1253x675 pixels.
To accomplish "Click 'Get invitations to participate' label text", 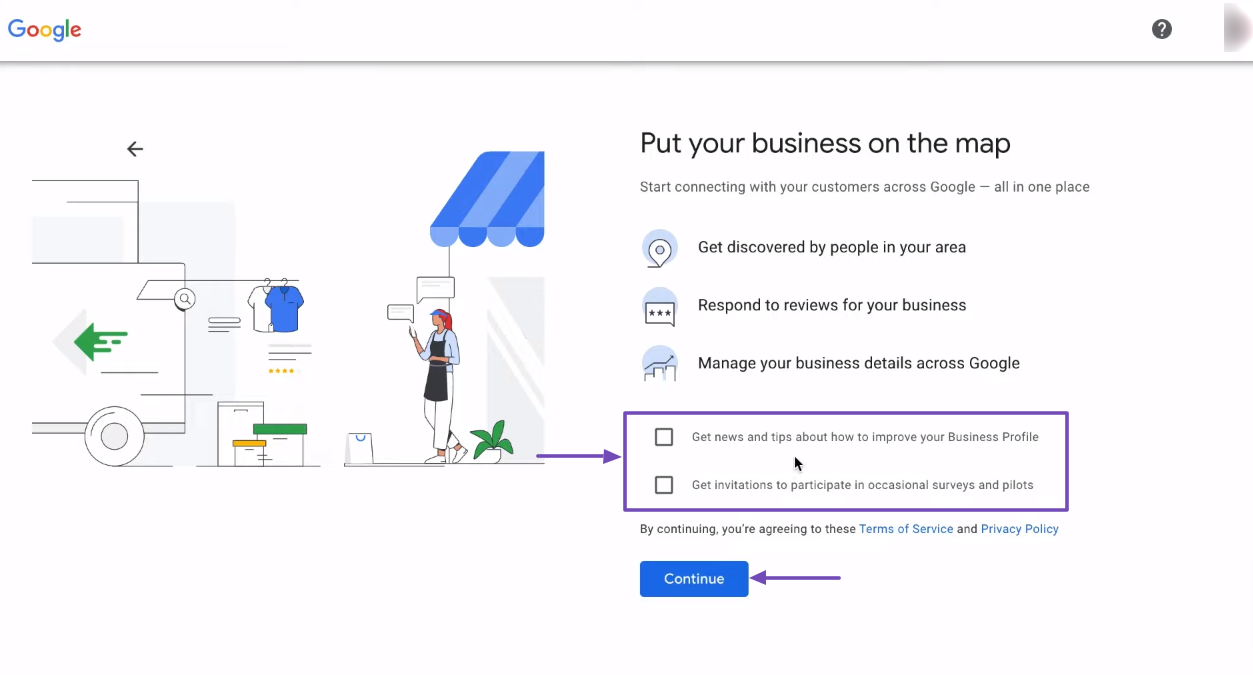I will pyautogui.click(x=863, y=485).
